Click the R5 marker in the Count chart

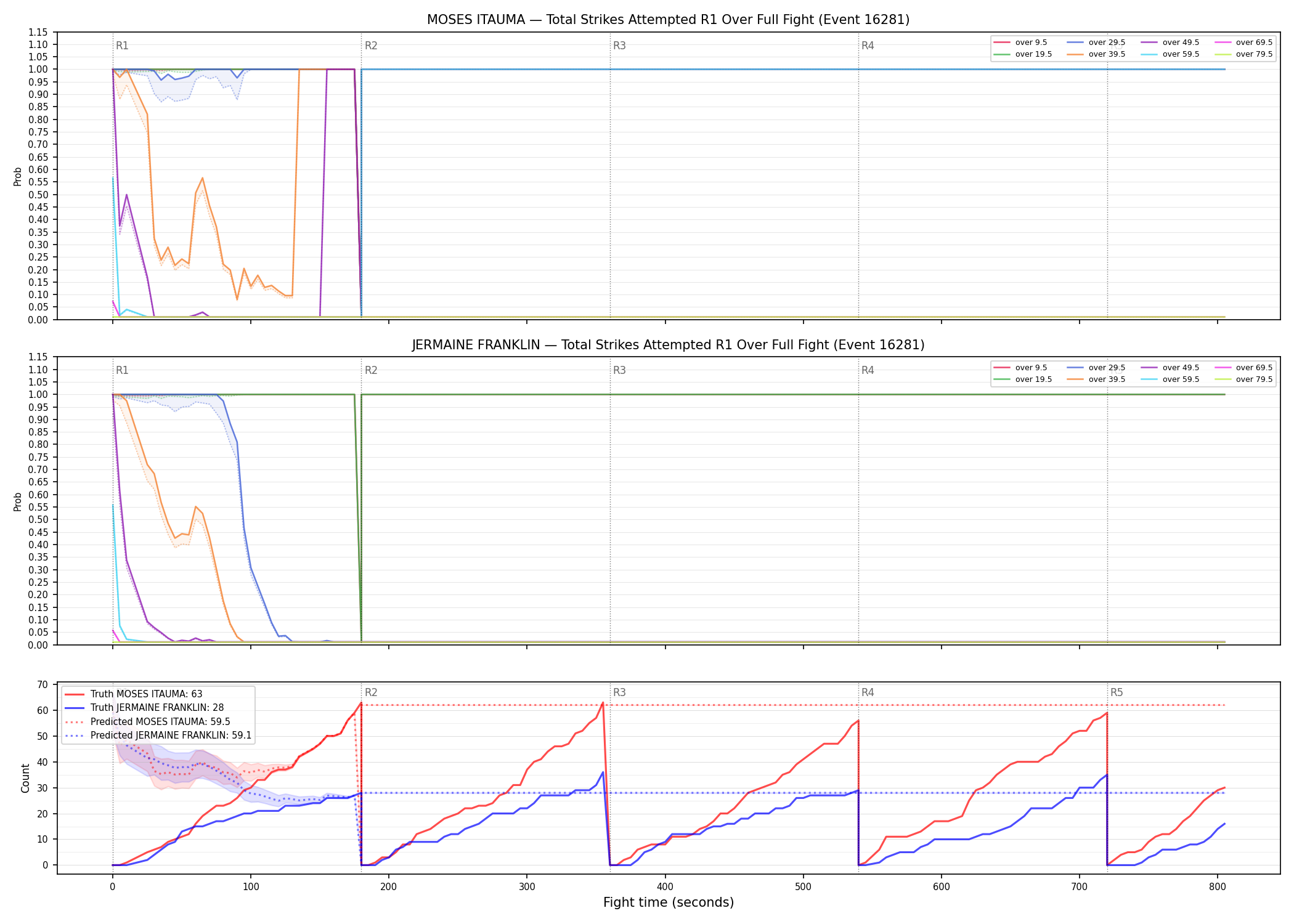(1117, 692)
